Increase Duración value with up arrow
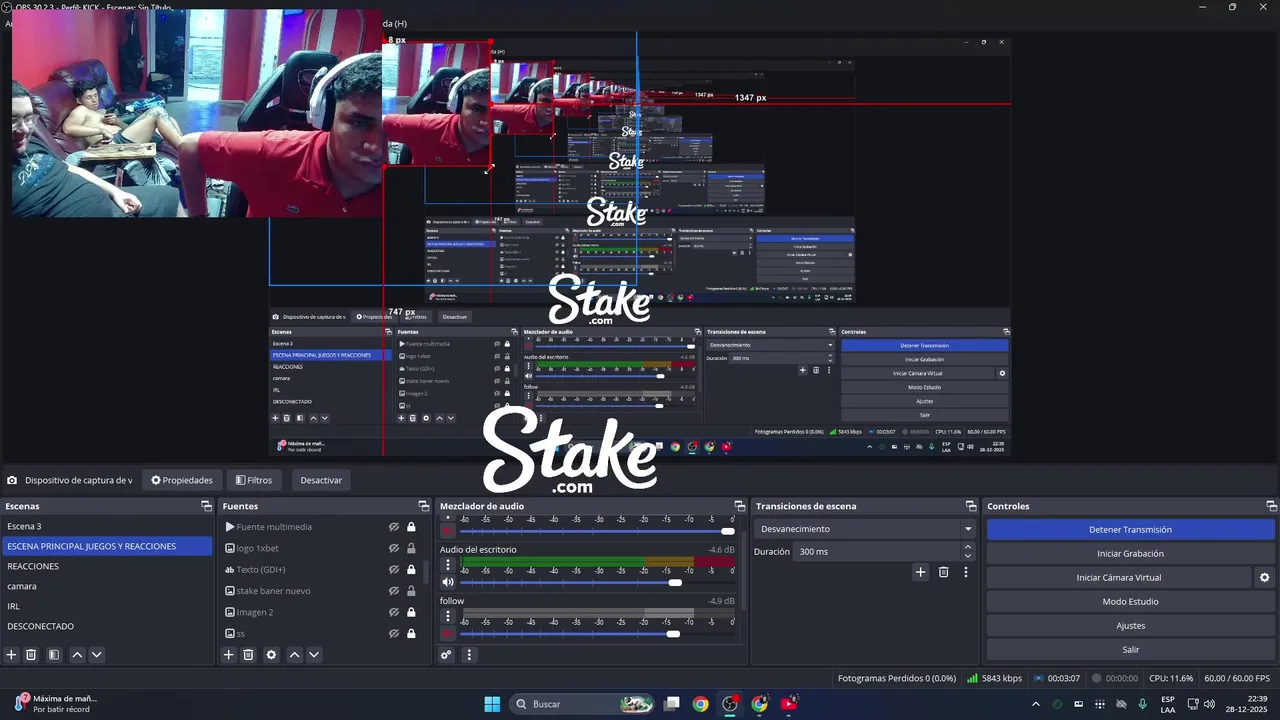1280x720 pixels. (x=967, y=547)
